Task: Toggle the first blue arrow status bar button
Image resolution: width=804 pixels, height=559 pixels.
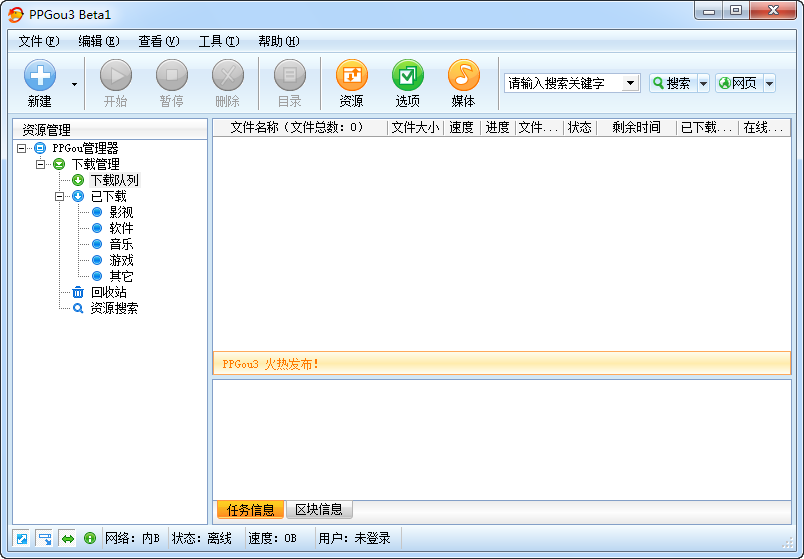Action: 21,538
